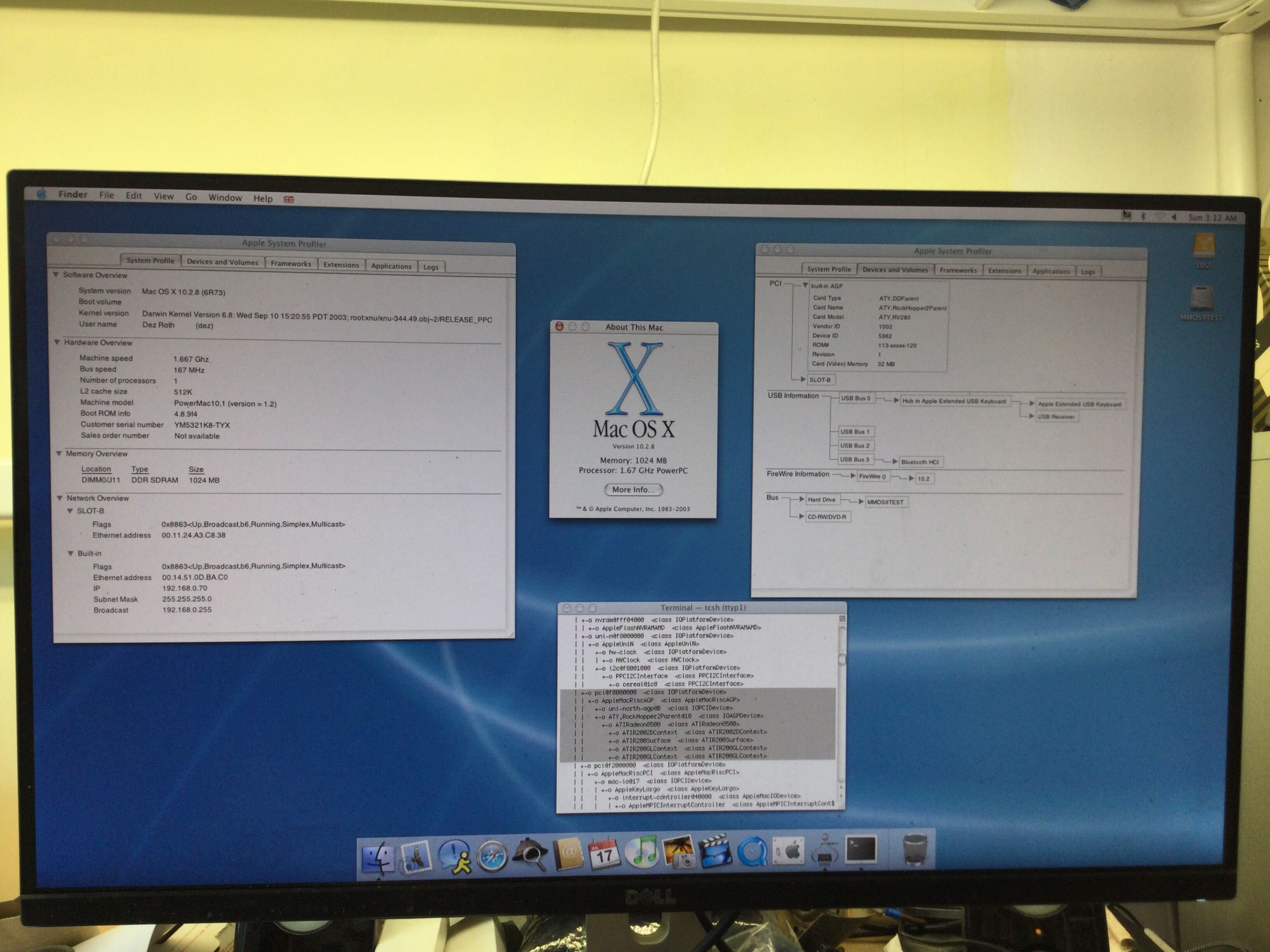This screenshot has height=952, width=1270.
Task: Launch iTunes from the Dock
Action: point(641,852)
